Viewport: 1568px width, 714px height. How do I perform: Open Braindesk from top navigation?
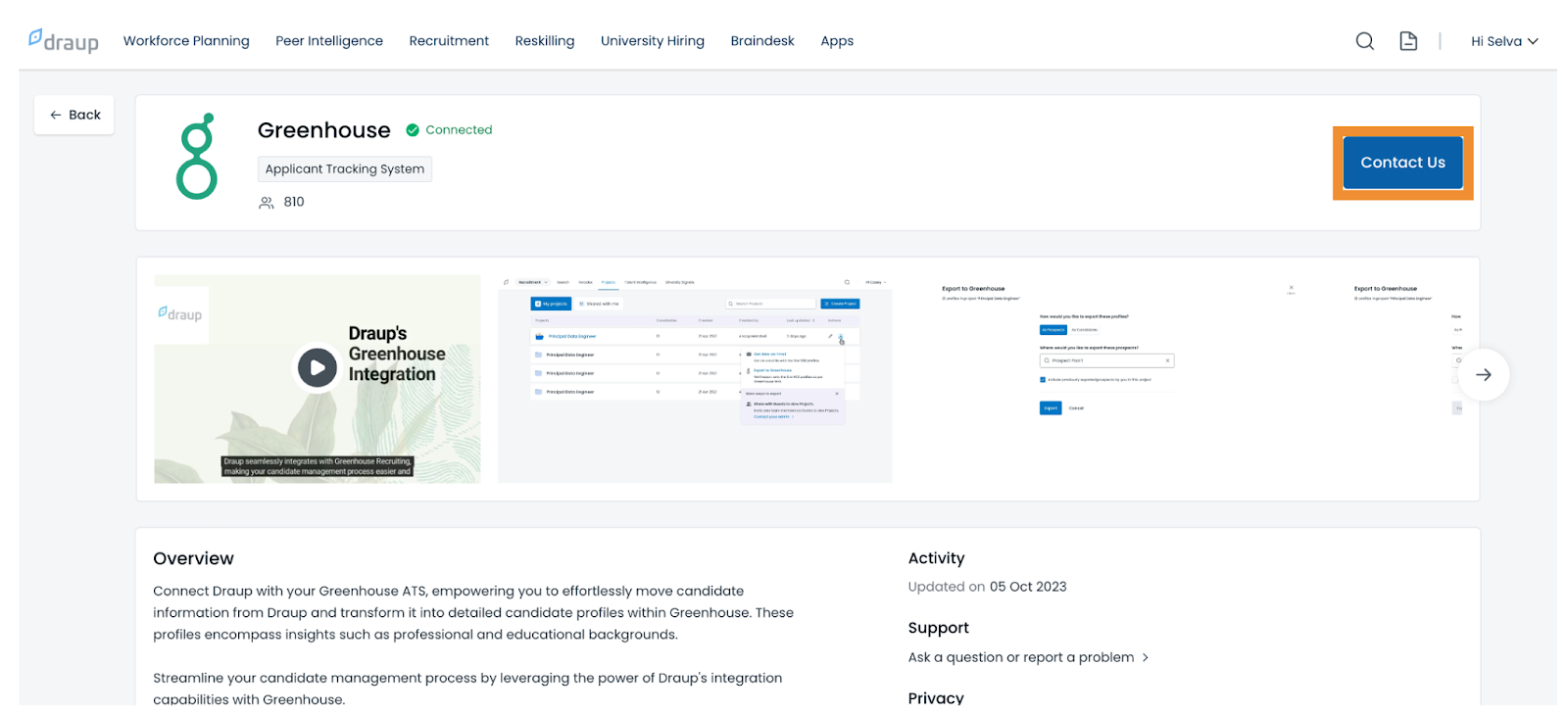762,41
